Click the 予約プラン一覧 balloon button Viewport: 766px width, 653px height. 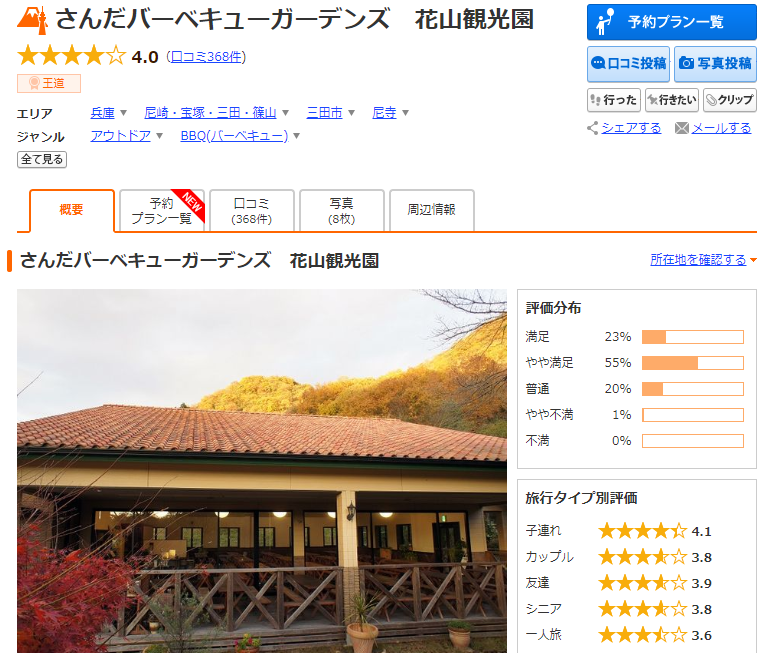pos(671,22)
